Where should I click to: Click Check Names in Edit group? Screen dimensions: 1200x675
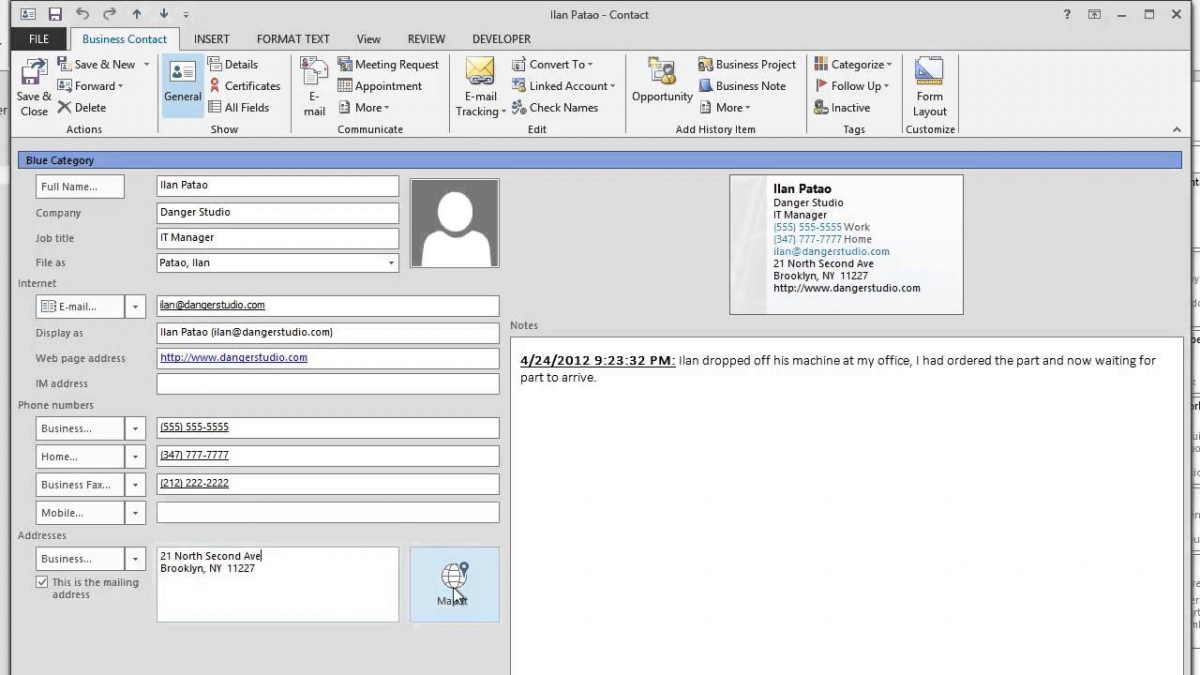pyautogui.click(x=555, y=108)
